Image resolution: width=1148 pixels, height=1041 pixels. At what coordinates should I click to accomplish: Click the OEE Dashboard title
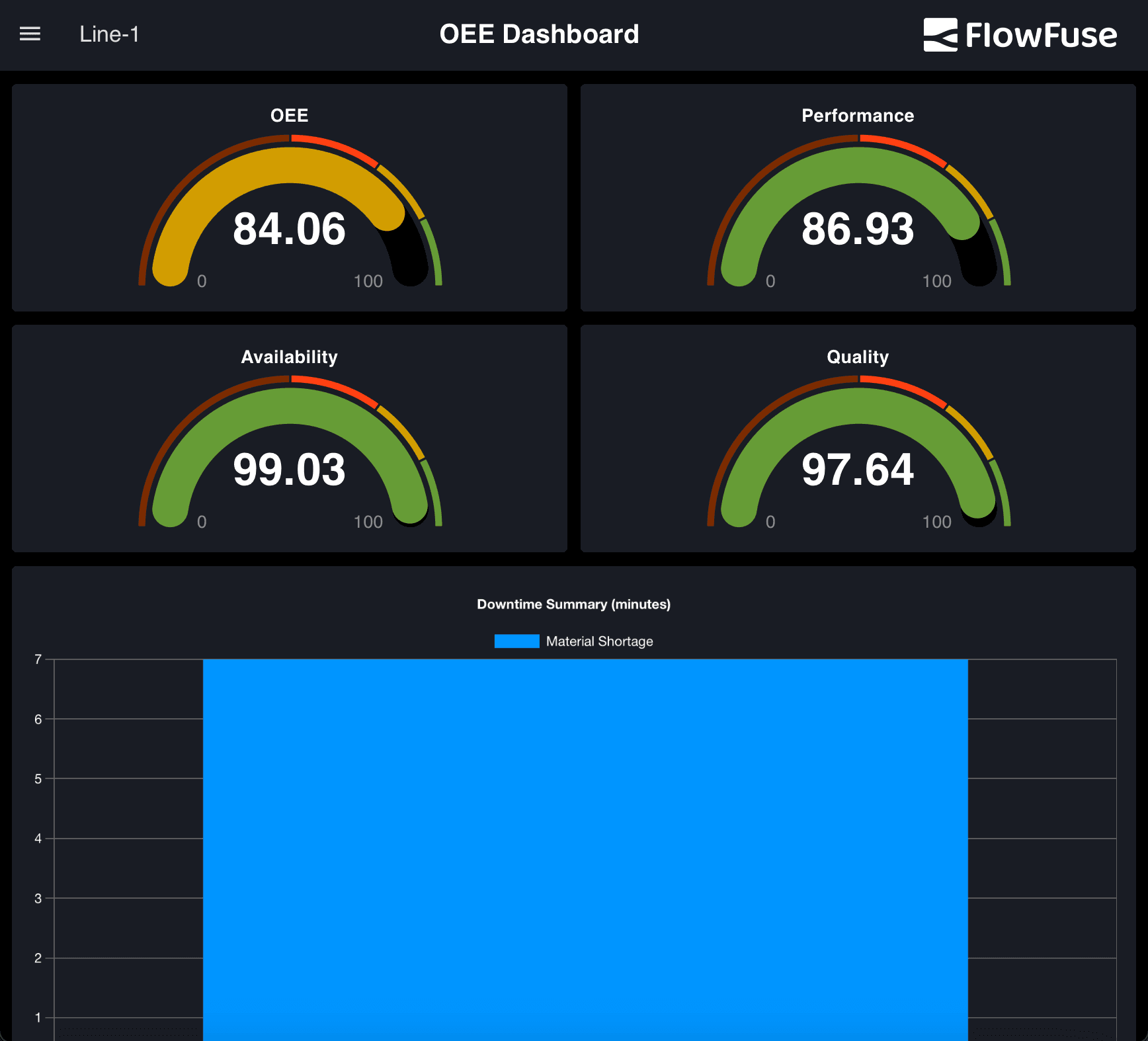coord(540,33)
